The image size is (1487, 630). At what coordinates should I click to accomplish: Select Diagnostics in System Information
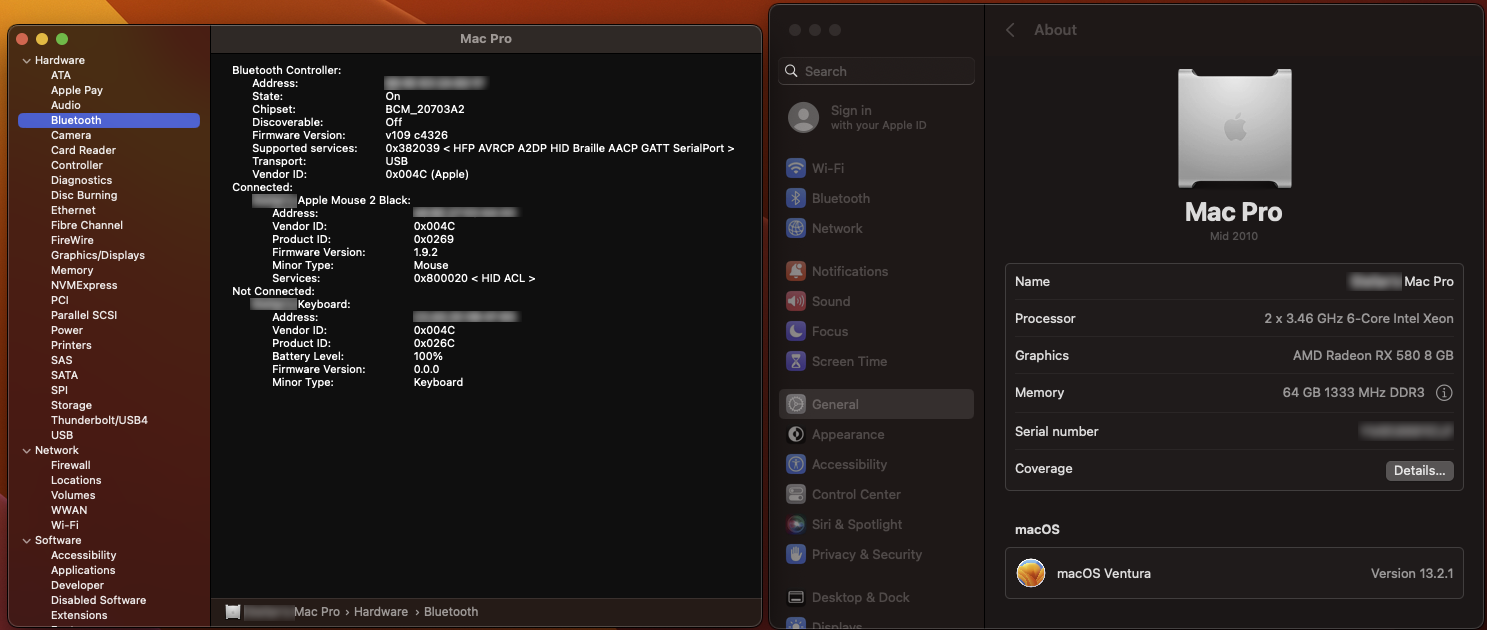[x=81, y=180]
